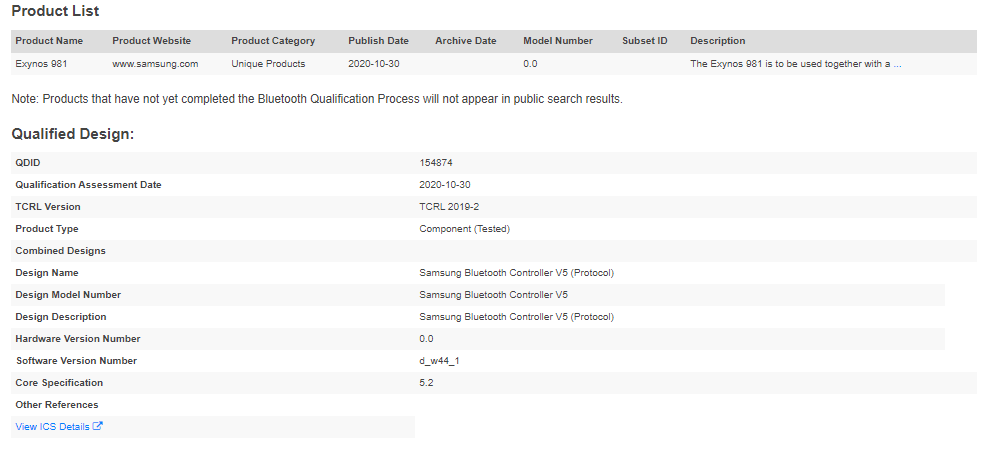
Task: Click the Product Name column header
Action: click(49, 41)
